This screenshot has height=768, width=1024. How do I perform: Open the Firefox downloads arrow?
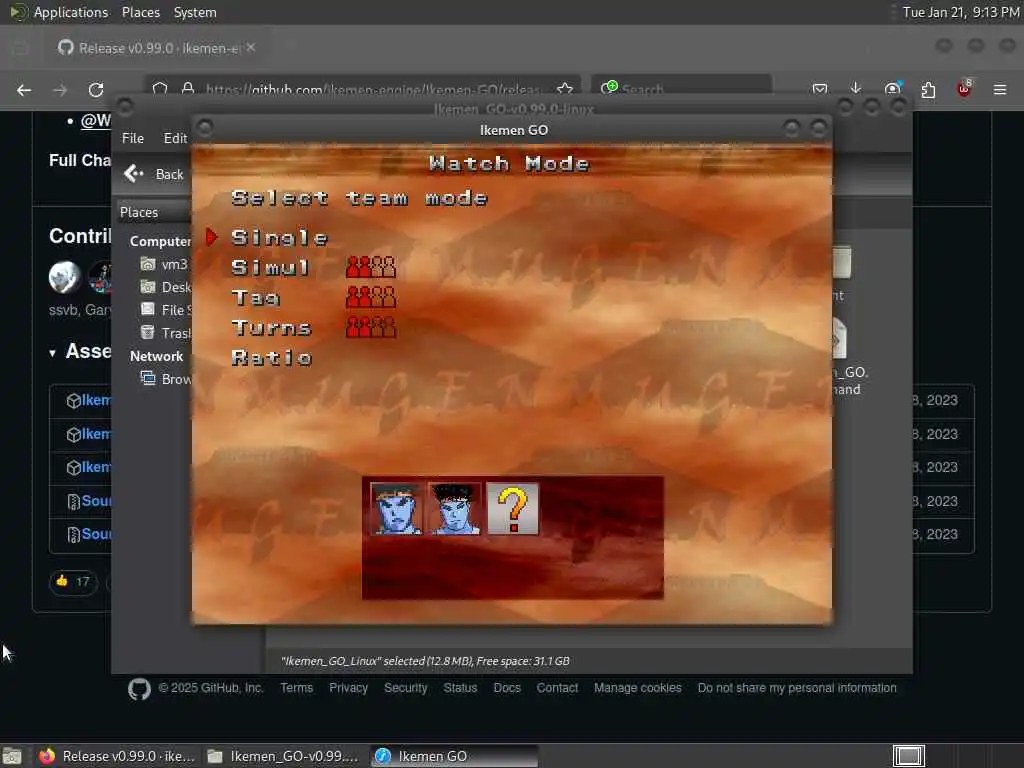coord(856,89)
